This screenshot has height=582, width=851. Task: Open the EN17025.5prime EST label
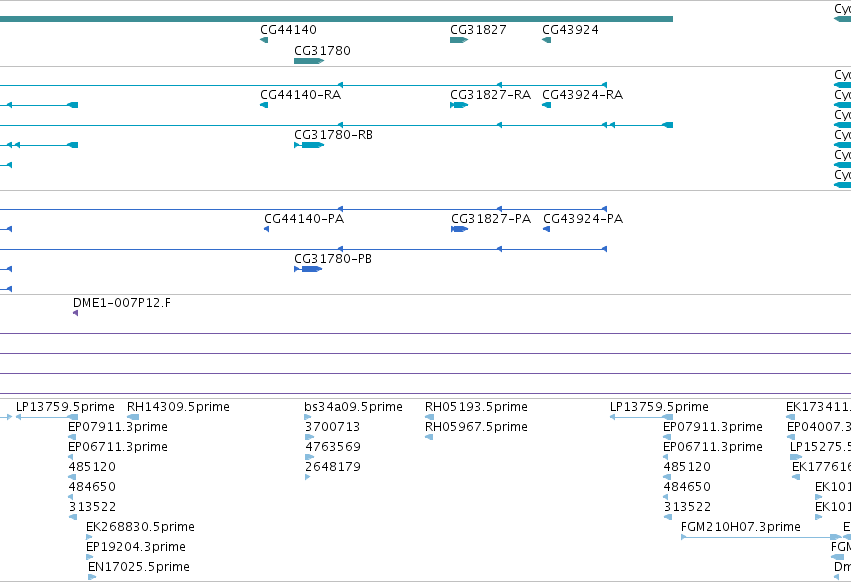coord(138,567)
